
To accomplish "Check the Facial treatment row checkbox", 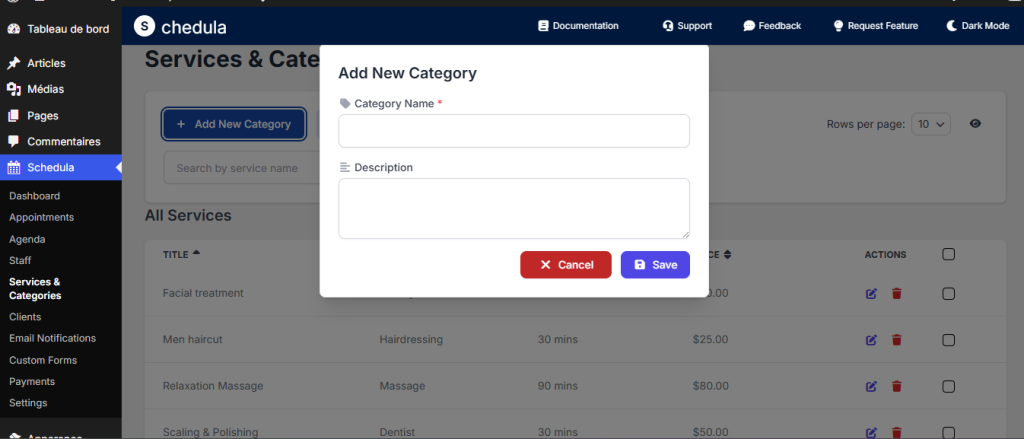I will tap(948, 294).
